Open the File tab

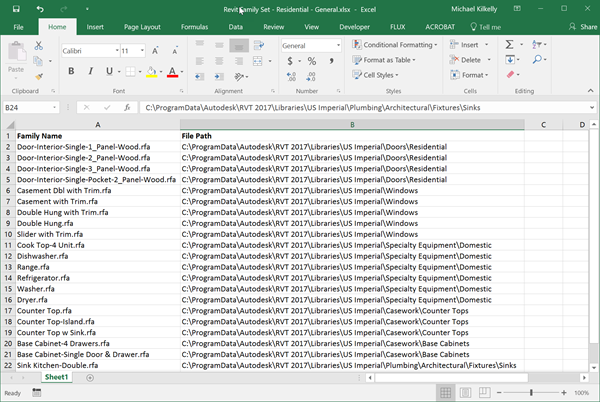click(x=18, y=27)
